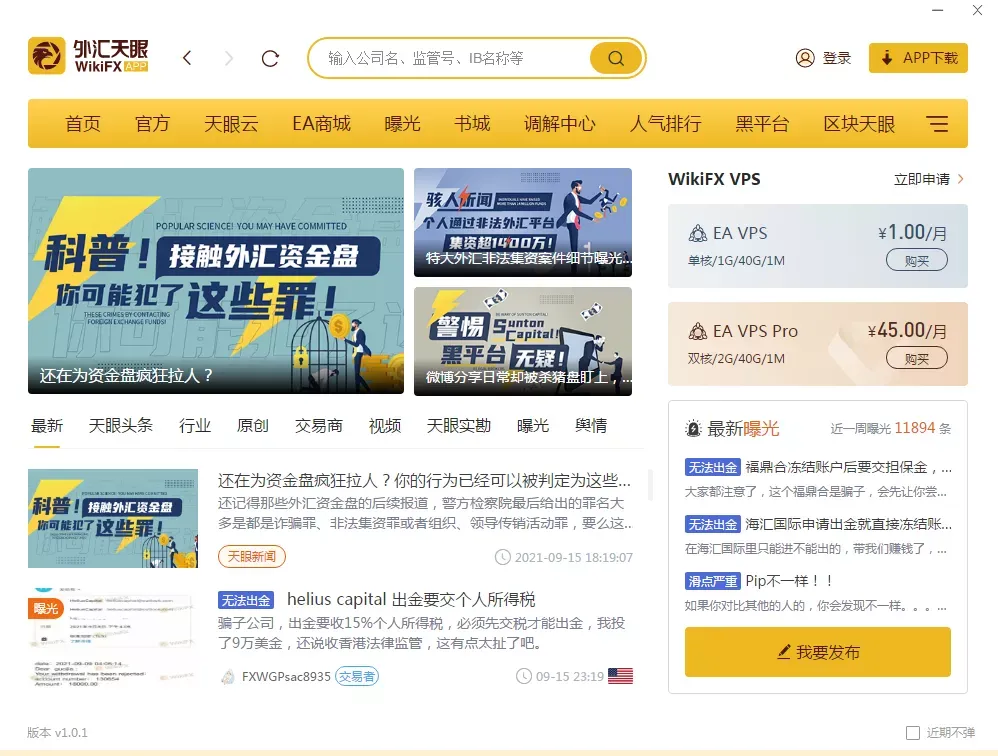Open the 官方 menu item
Screen dimensions: 998x756
152,123
